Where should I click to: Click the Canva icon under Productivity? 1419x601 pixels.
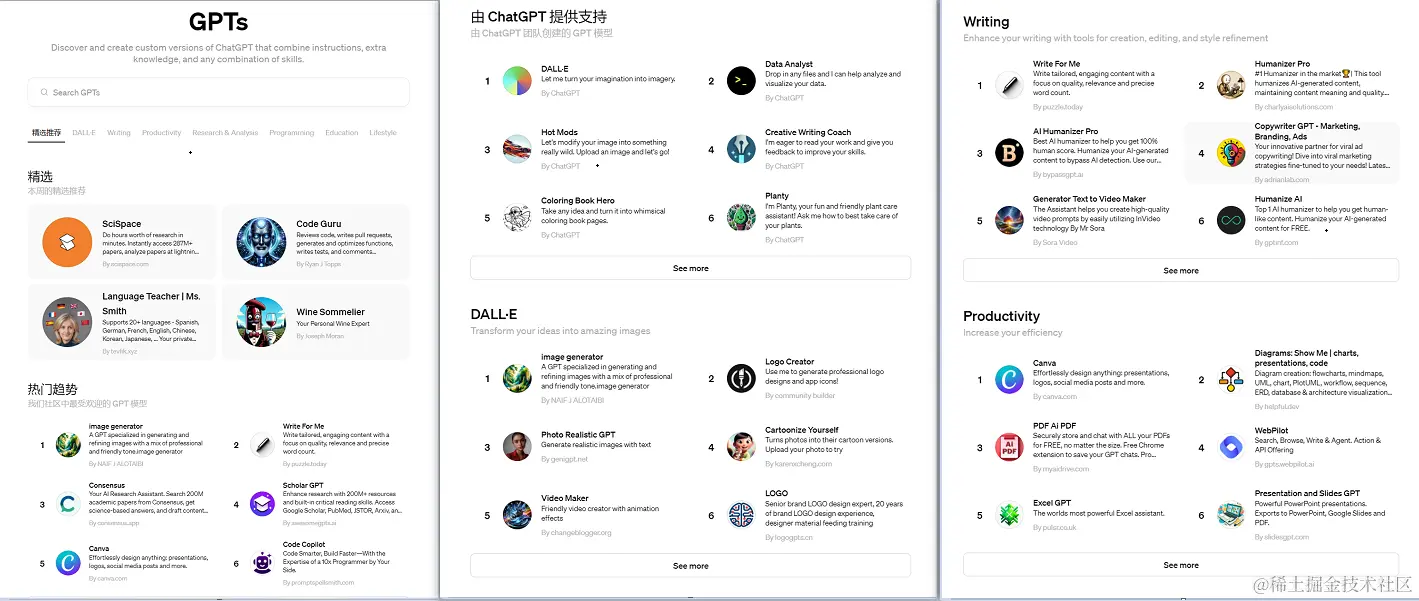(1009, 379)
